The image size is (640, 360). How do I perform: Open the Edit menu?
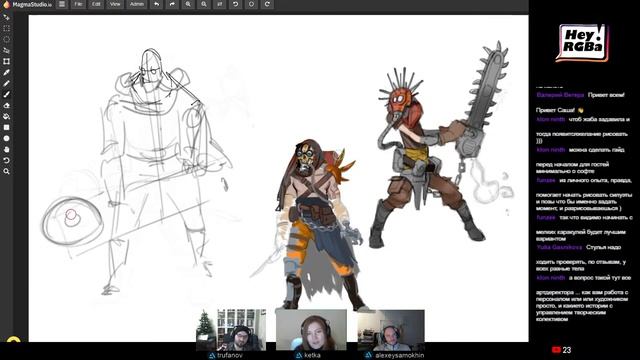point(96,4)
